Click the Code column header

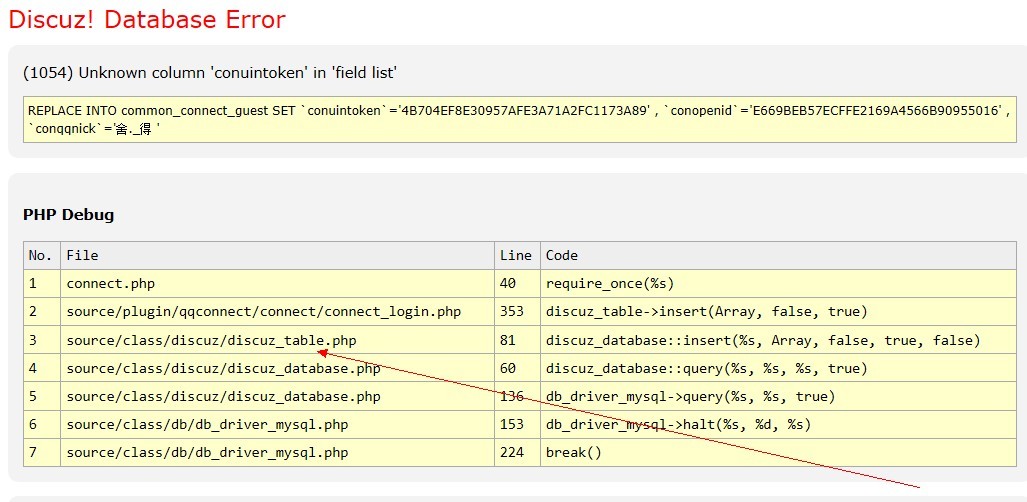562,255
